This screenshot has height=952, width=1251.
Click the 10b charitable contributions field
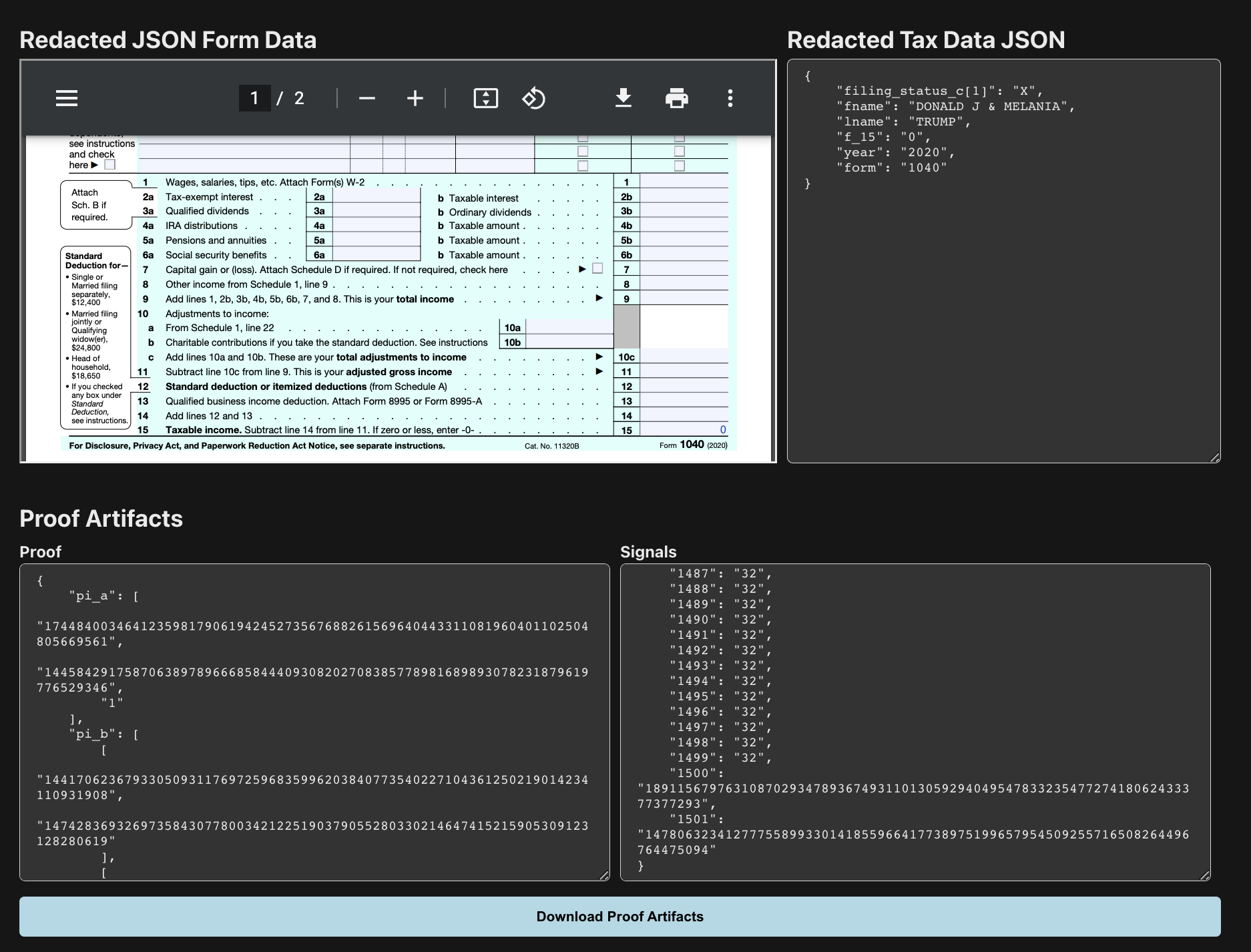[569, 342]
